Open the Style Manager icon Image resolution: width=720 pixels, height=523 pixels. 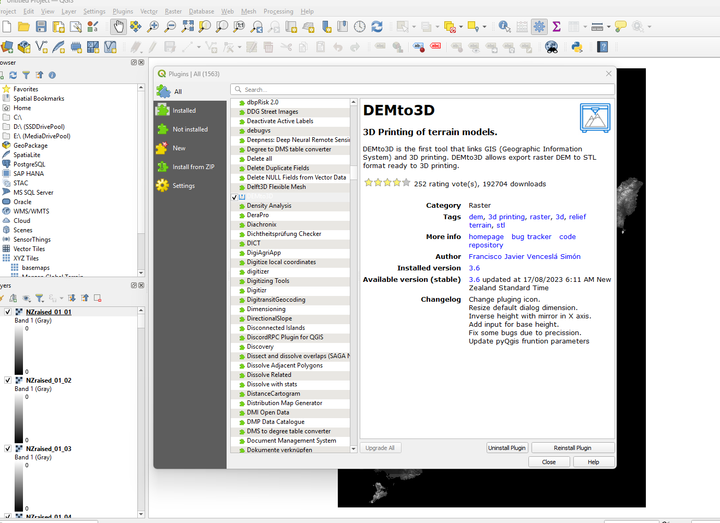point(93,27)
